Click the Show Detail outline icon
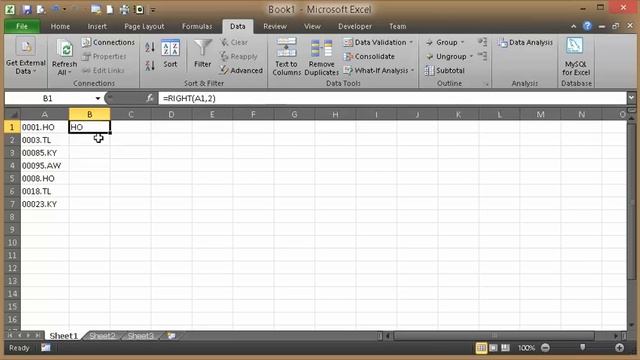The image size is (640, 360). click(x=482, y=42)
